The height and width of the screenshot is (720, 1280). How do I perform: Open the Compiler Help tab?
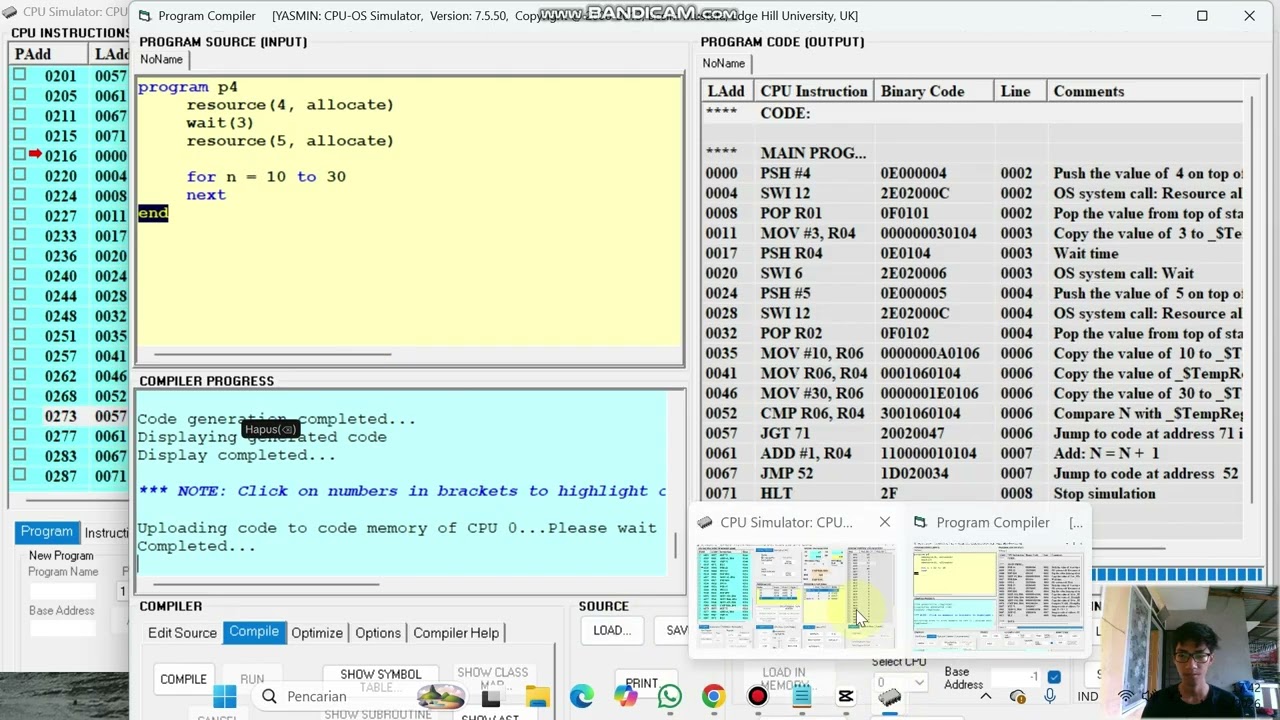(456, 633)
